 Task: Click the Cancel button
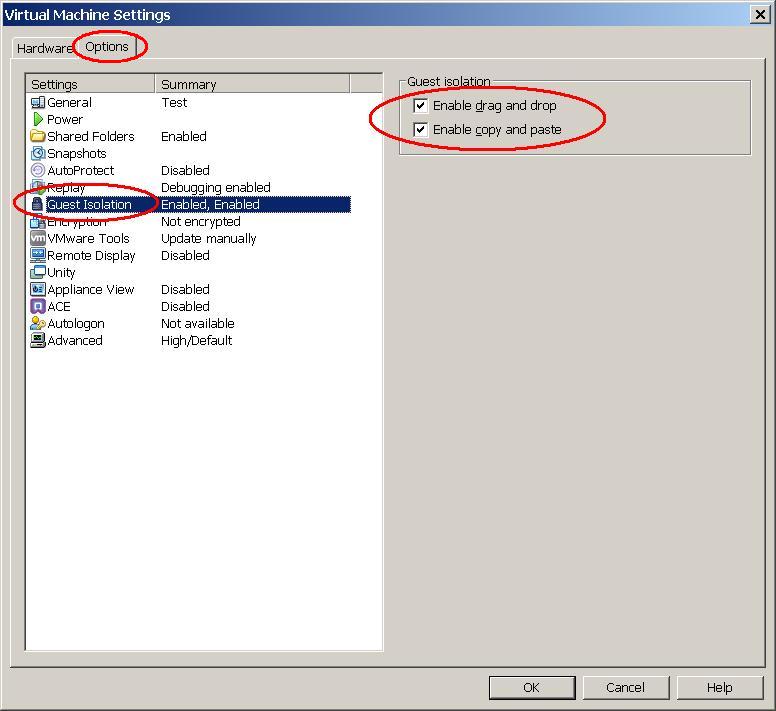coord(625,687)
